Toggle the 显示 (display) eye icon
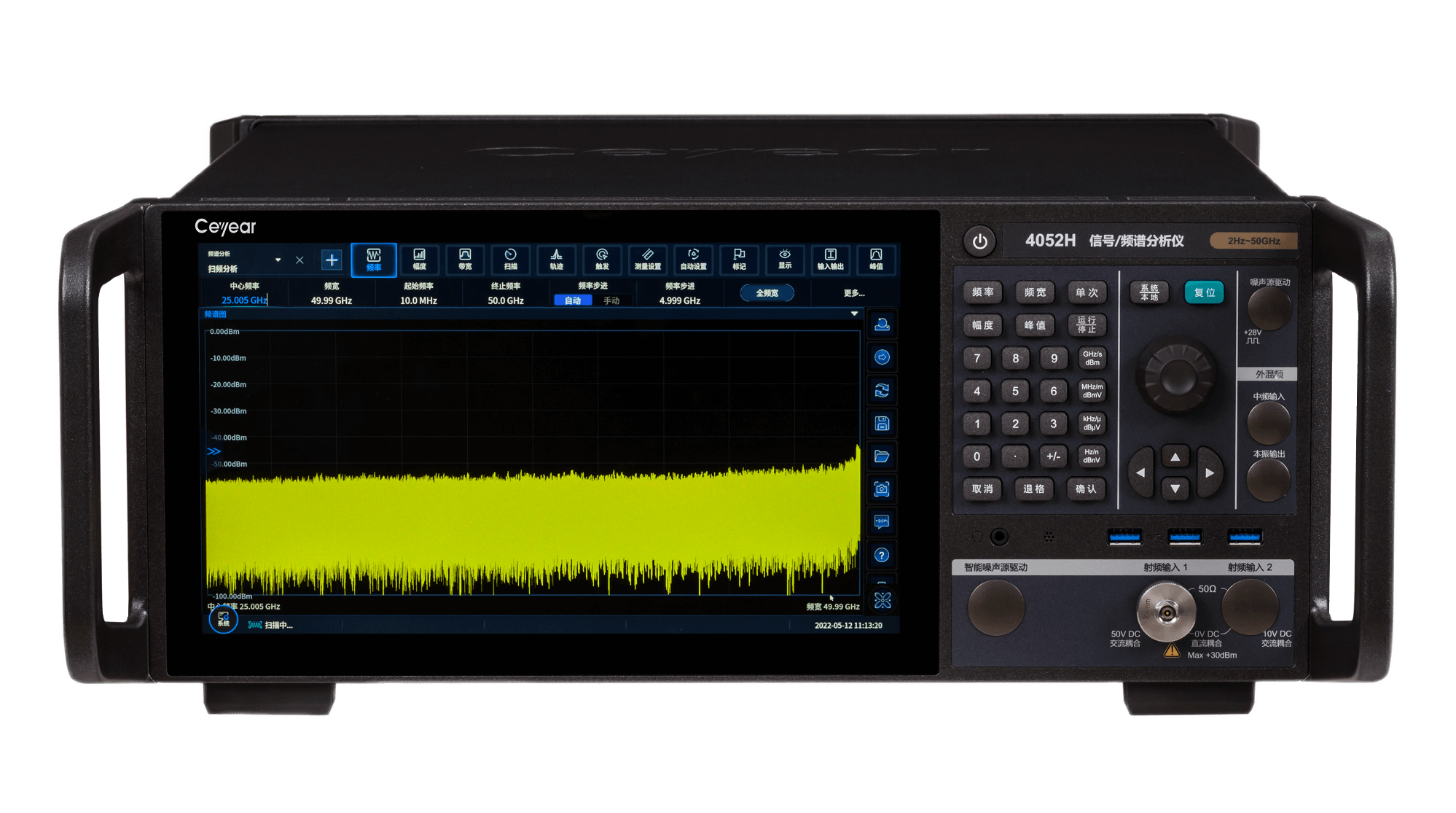This screenshot has width=1456, height=813. [785, 259]
